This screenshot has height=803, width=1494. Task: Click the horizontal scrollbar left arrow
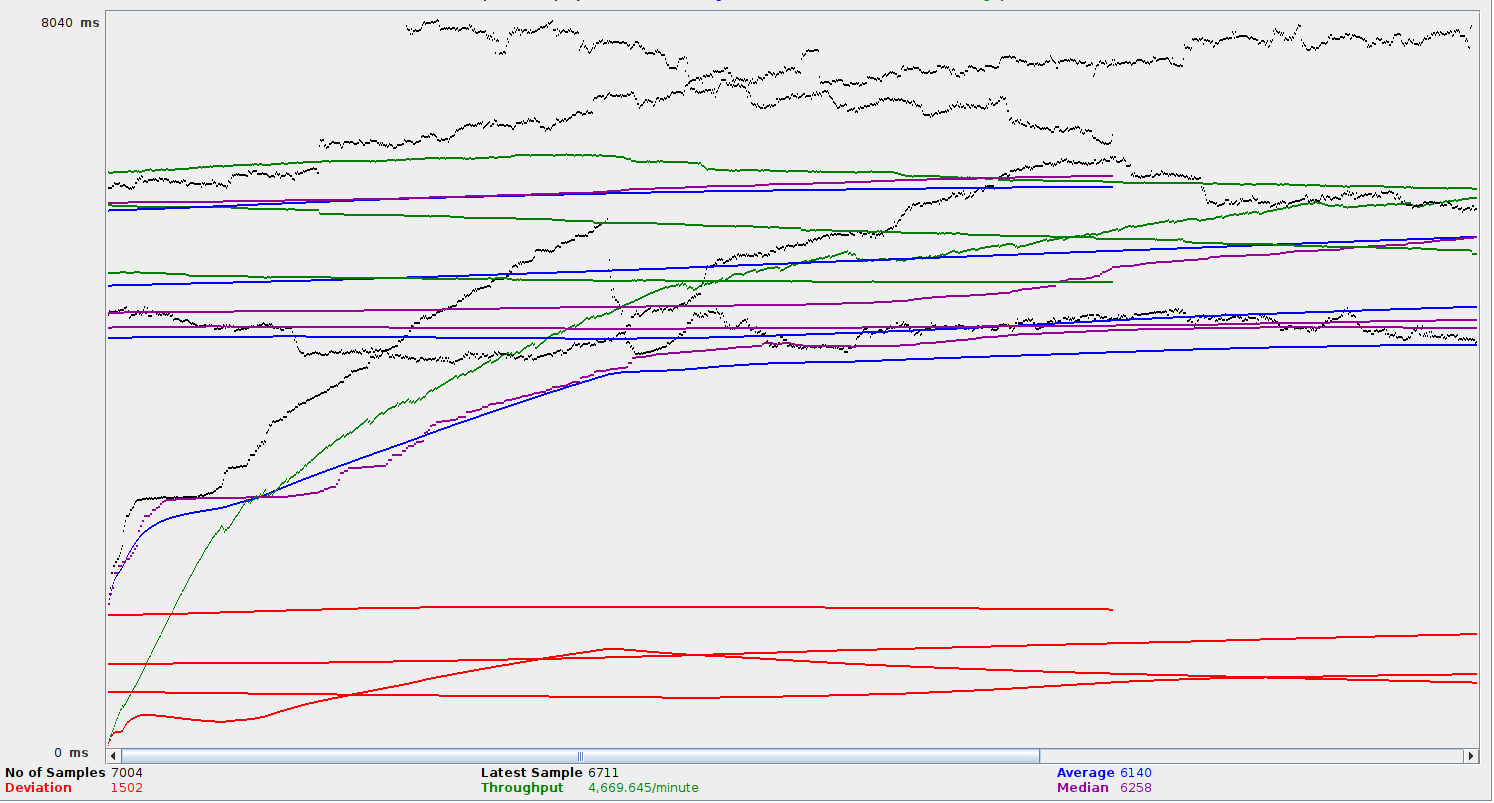coord(113,757)
